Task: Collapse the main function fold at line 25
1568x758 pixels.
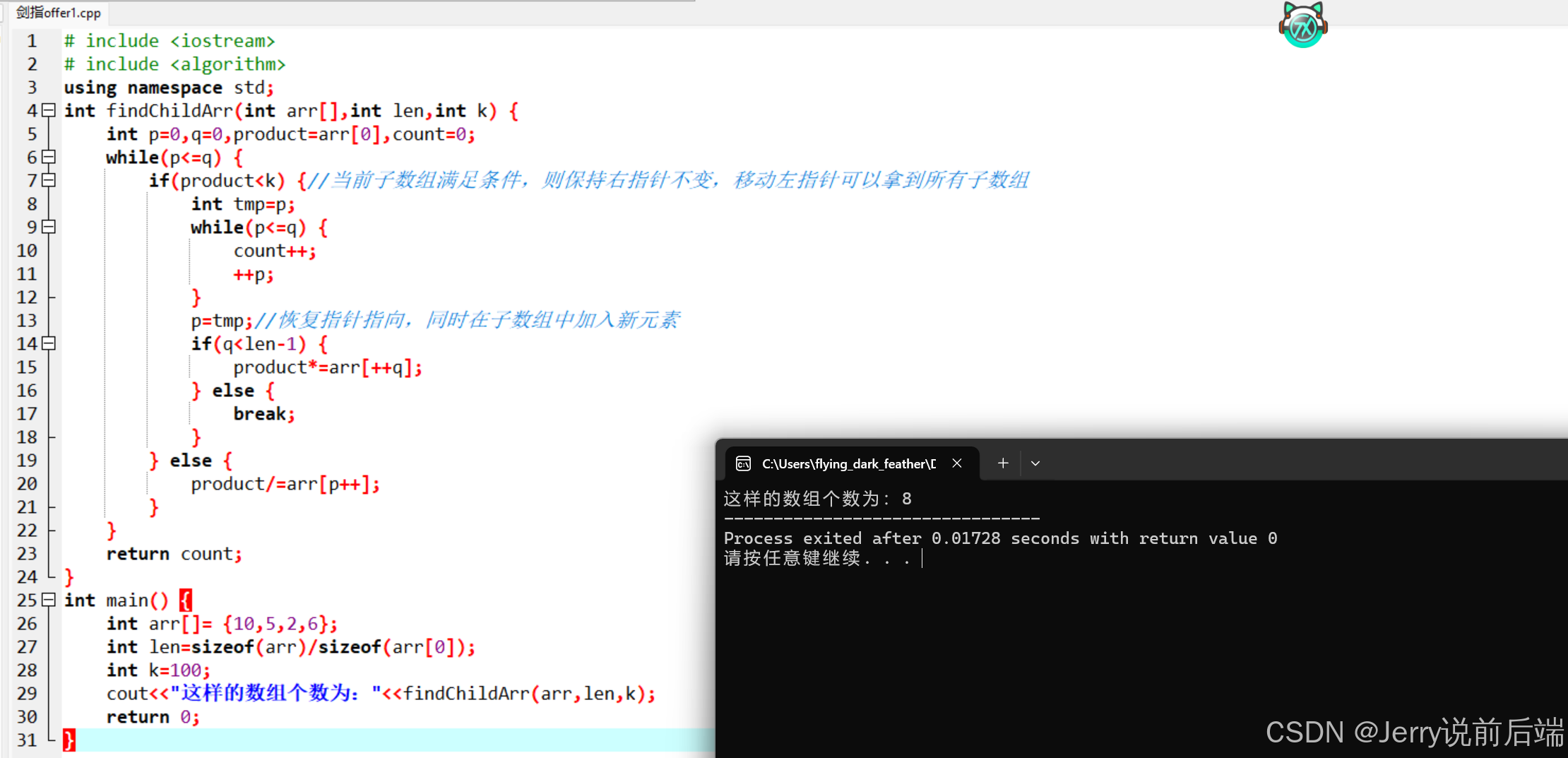Action: coord(49,600)
